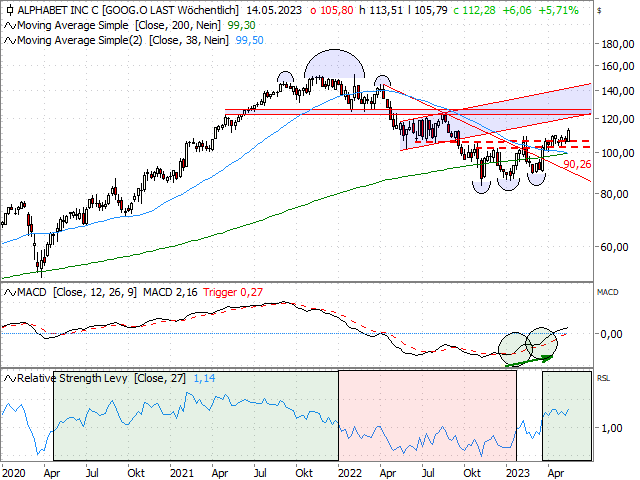The image size is (640, 480).
Task: Select the green arrow under the MACD circles
Action: coord(529,361)
